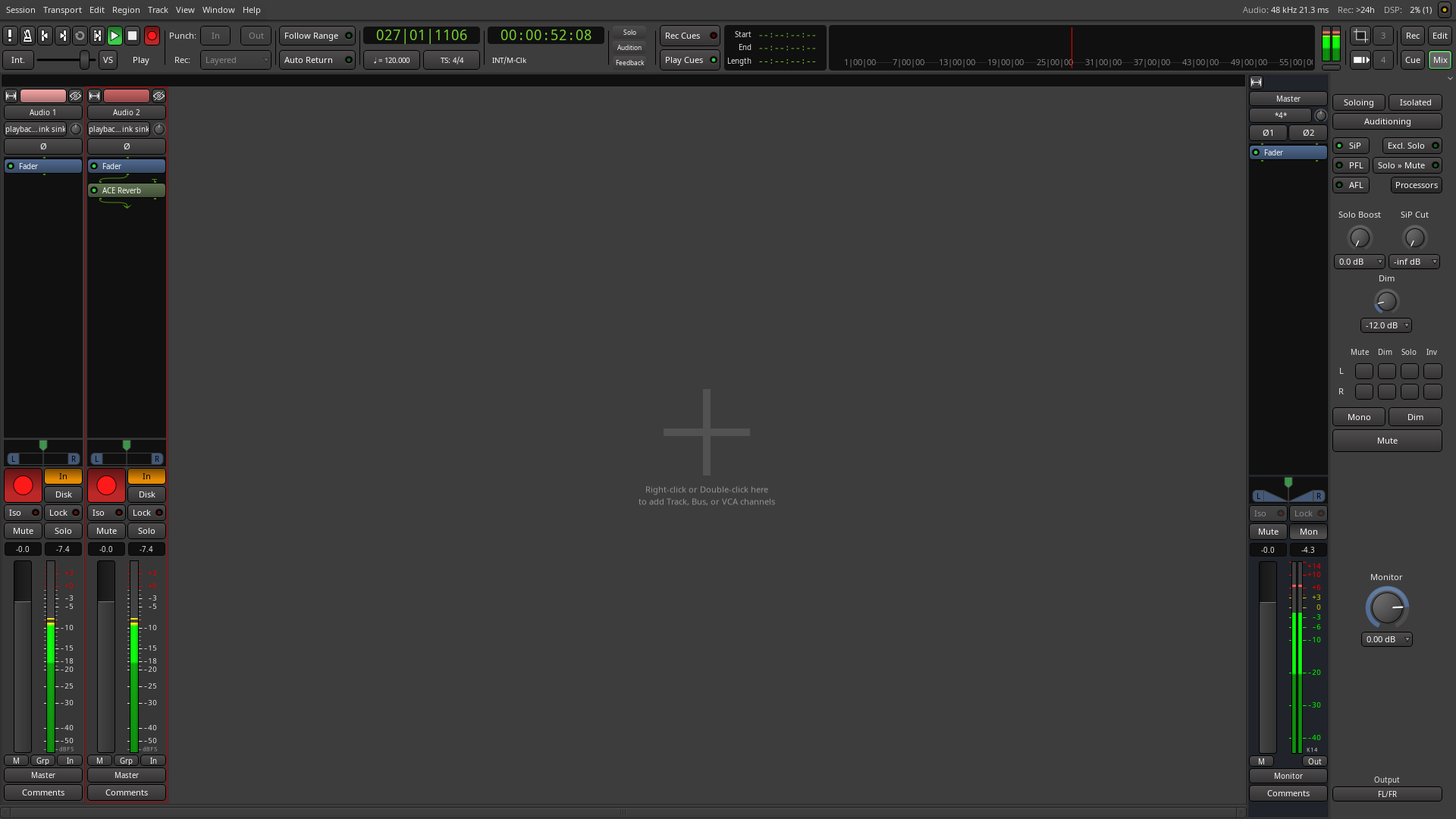Open the Region menu

[126, 10]
